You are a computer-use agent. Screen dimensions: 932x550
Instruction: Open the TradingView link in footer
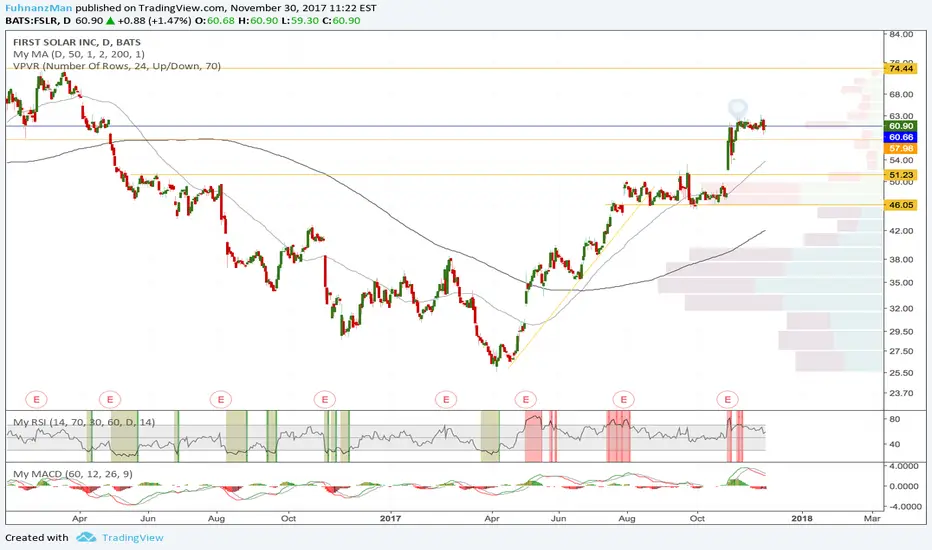point(133,538)
